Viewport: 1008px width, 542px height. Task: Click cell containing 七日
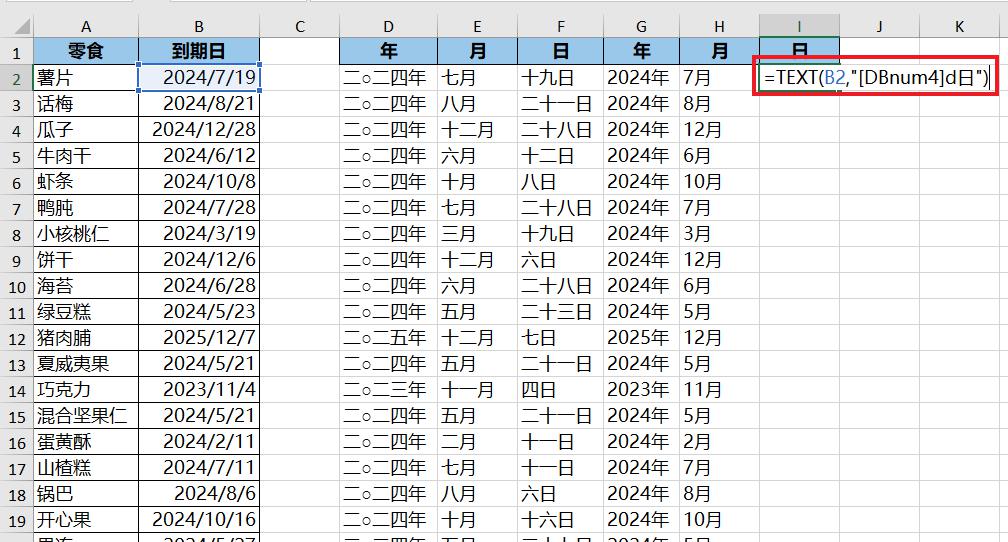tap(560, 338)
